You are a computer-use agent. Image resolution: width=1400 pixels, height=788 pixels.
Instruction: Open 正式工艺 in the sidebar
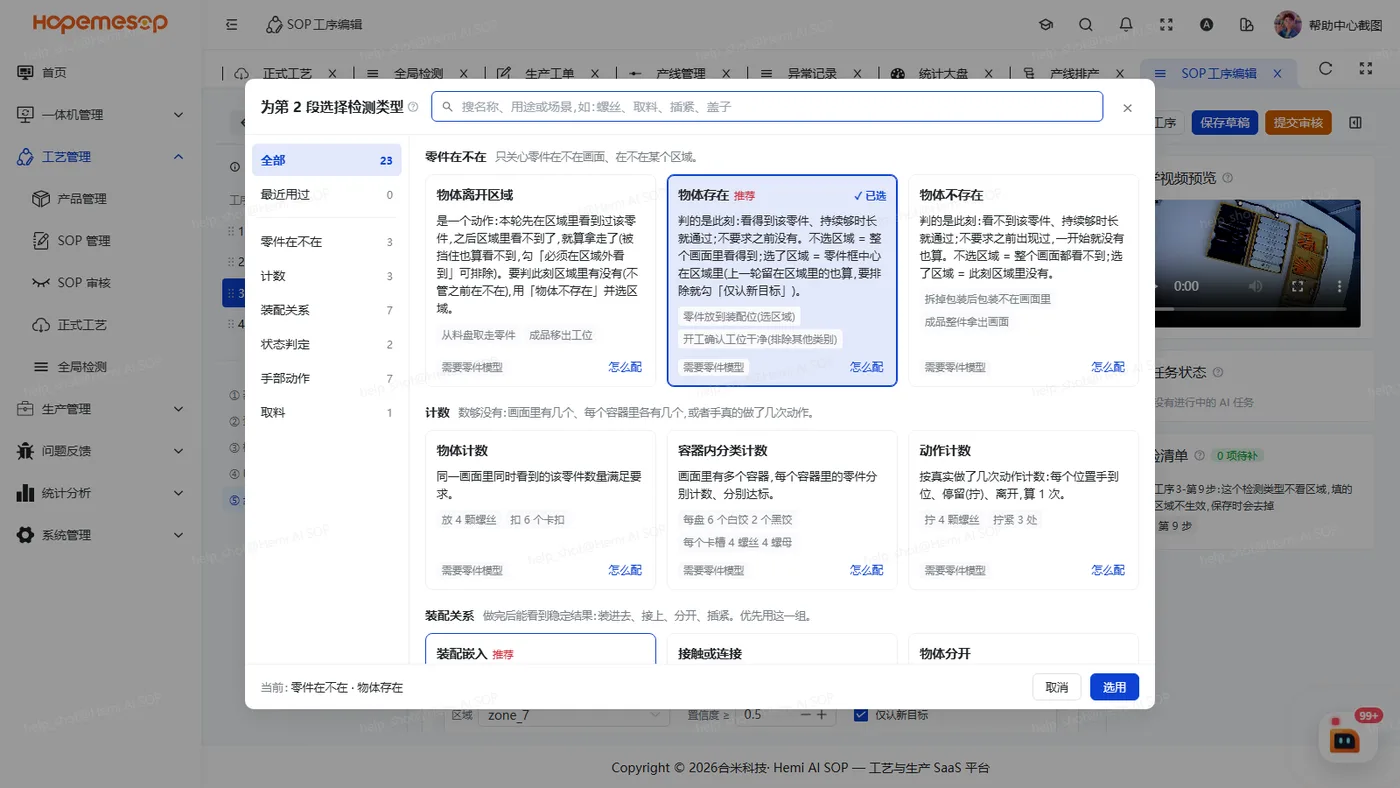[82, 325]
